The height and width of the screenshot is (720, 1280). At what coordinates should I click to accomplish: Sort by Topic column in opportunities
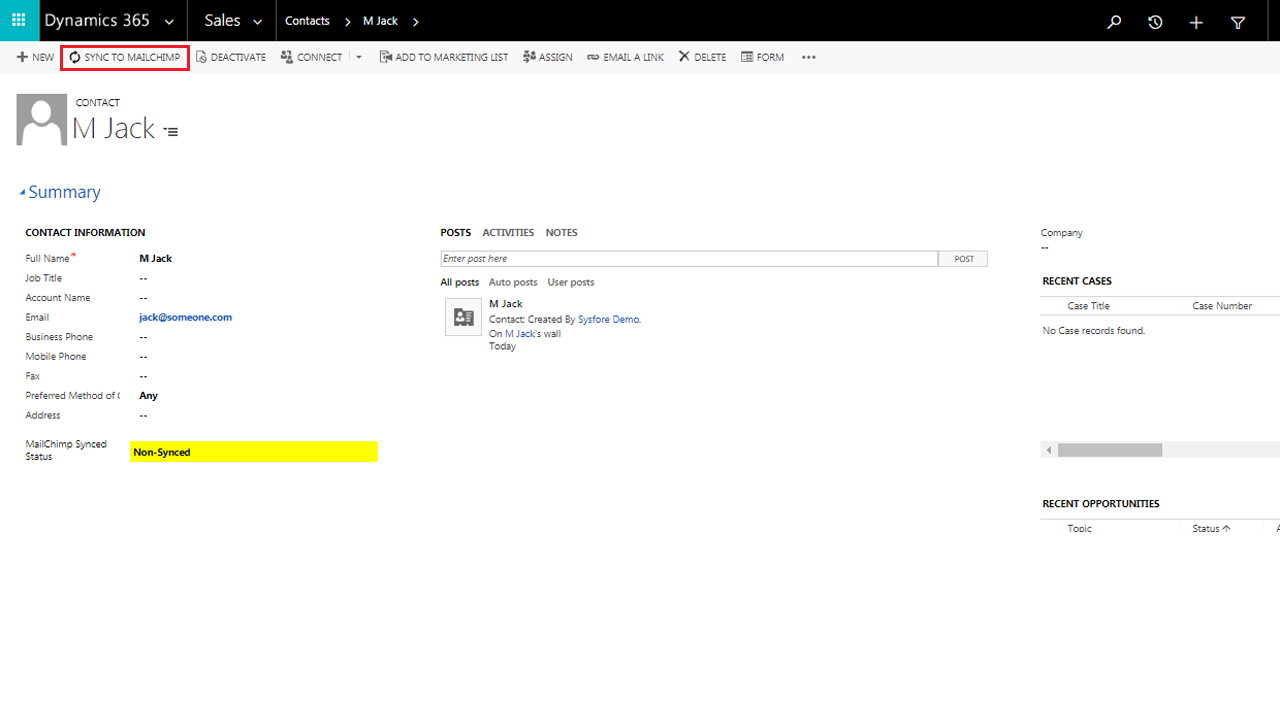click(1080, 528)
